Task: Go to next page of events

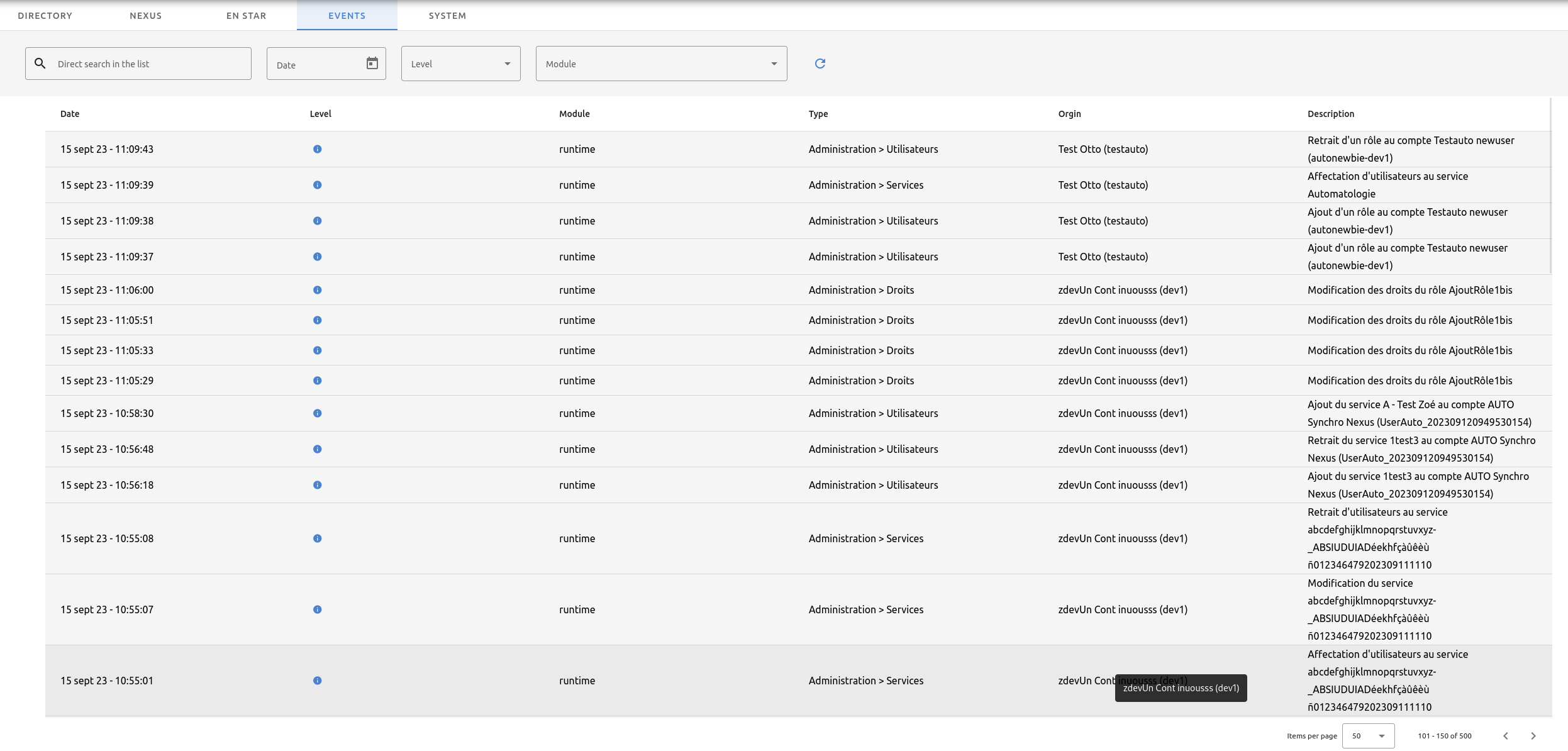Action: (x=1533, y=736)
